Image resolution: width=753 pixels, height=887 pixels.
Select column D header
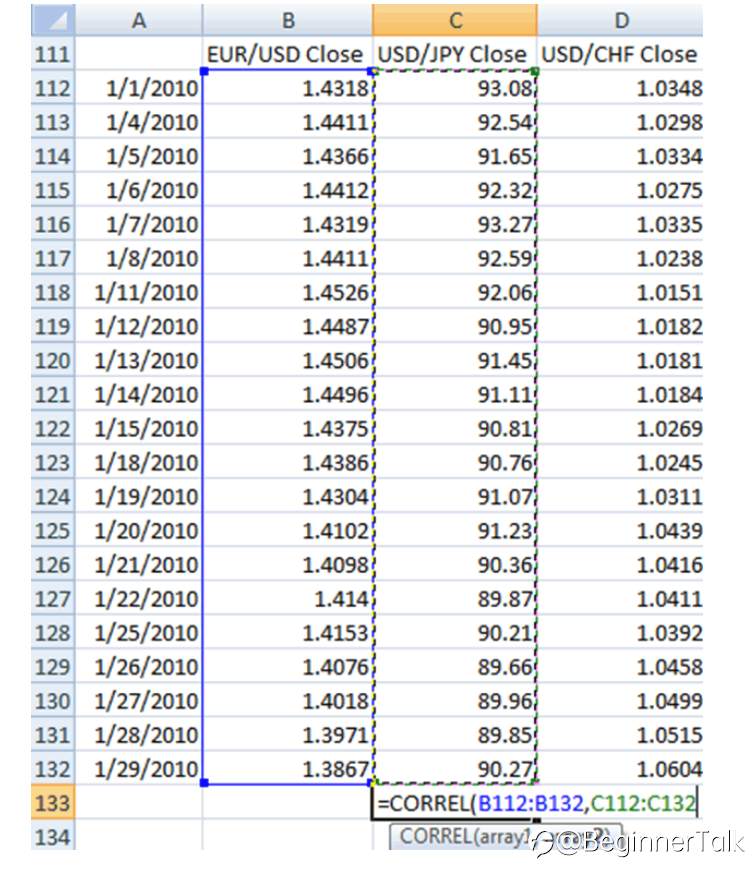point(620,20)
